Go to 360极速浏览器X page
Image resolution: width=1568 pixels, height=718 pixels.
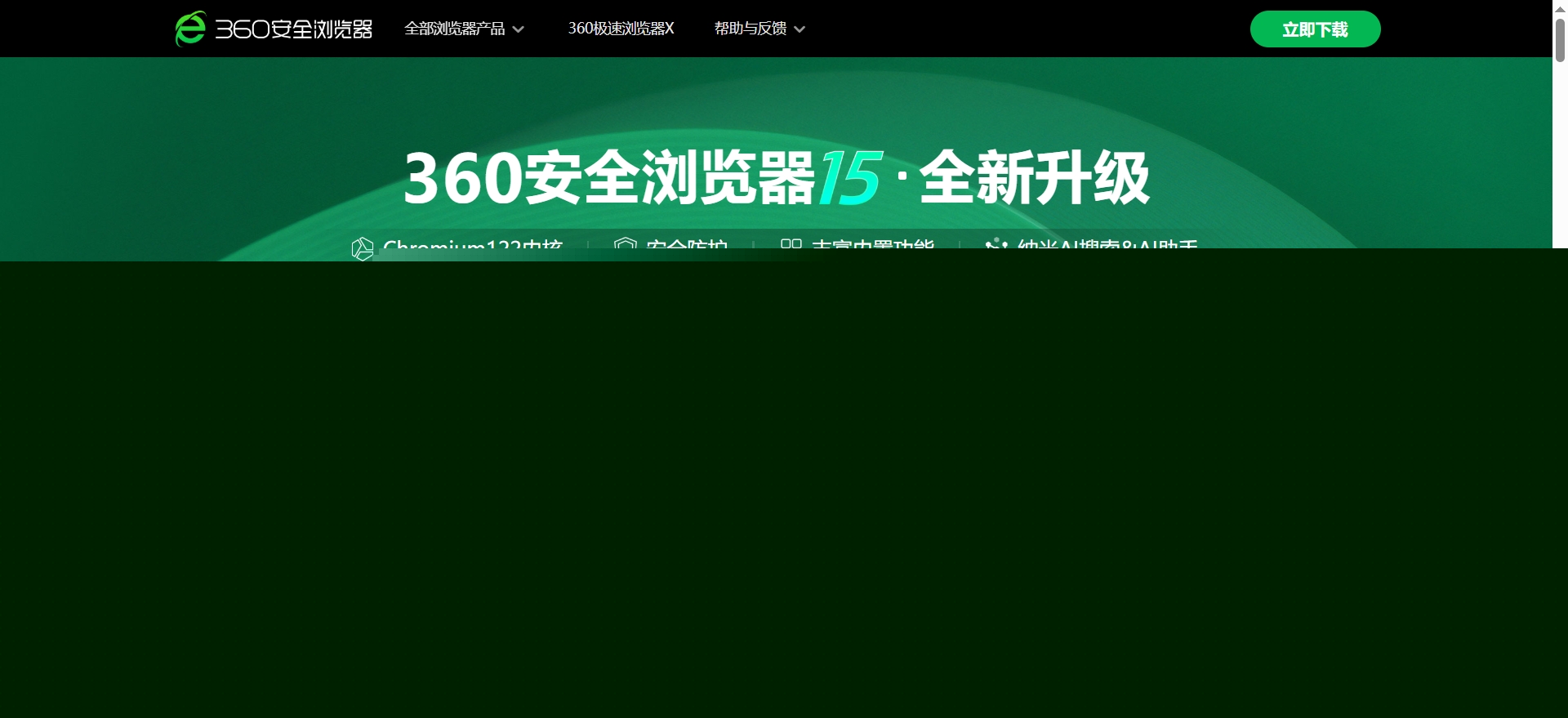(621, 29)
